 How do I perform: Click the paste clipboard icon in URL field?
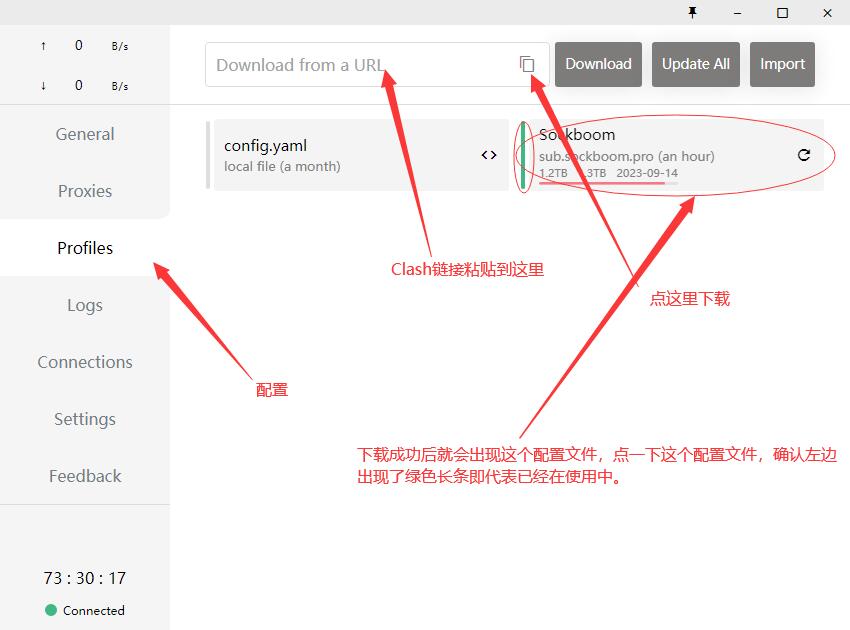(527, 64)
